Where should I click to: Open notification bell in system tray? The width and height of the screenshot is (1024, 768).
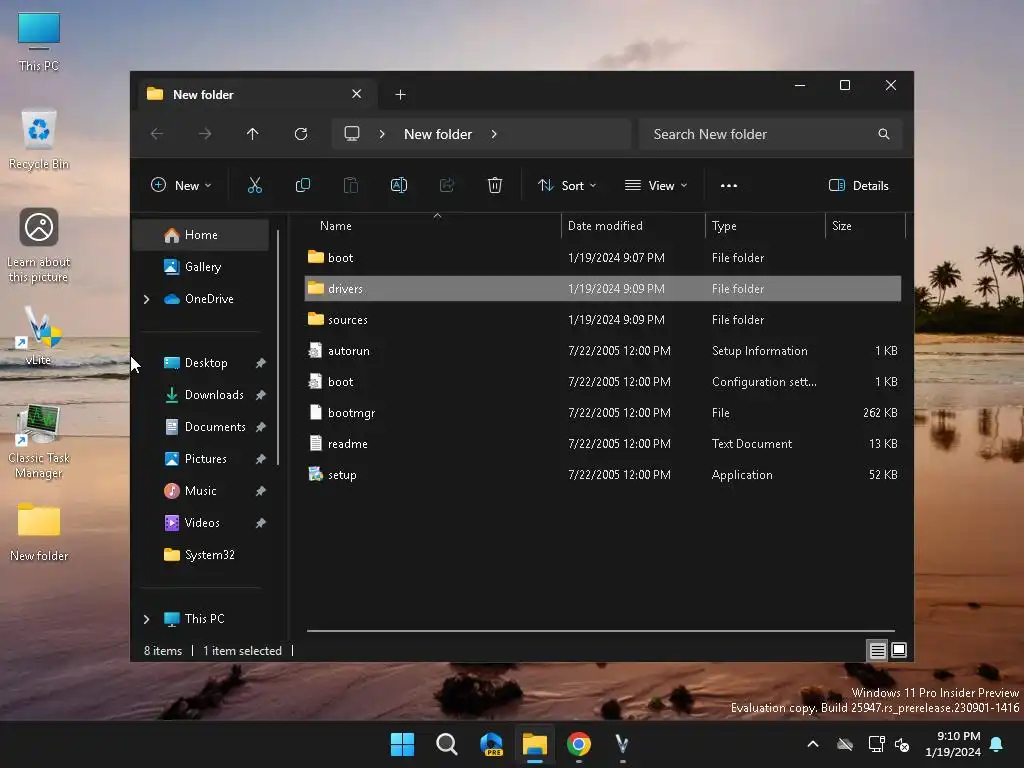[997, 744]
